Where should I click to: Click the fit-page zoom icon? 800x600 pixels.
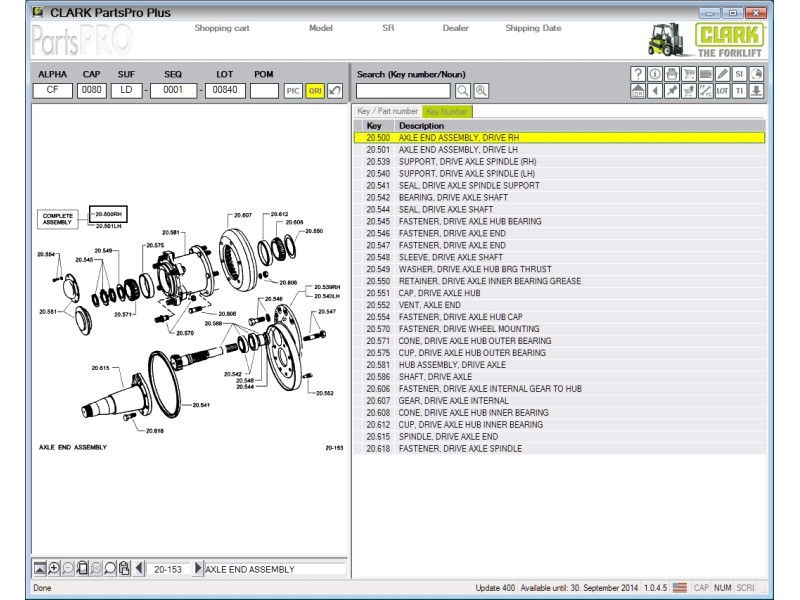click(x=82, y=568)
